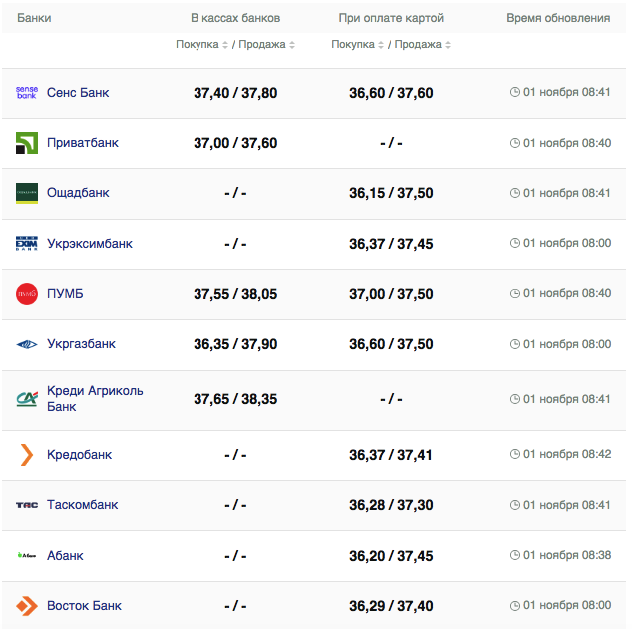Open the Приватбанк link
This screenshot has width=632, height=629.
pyautogui.click(x=82, y=143)
